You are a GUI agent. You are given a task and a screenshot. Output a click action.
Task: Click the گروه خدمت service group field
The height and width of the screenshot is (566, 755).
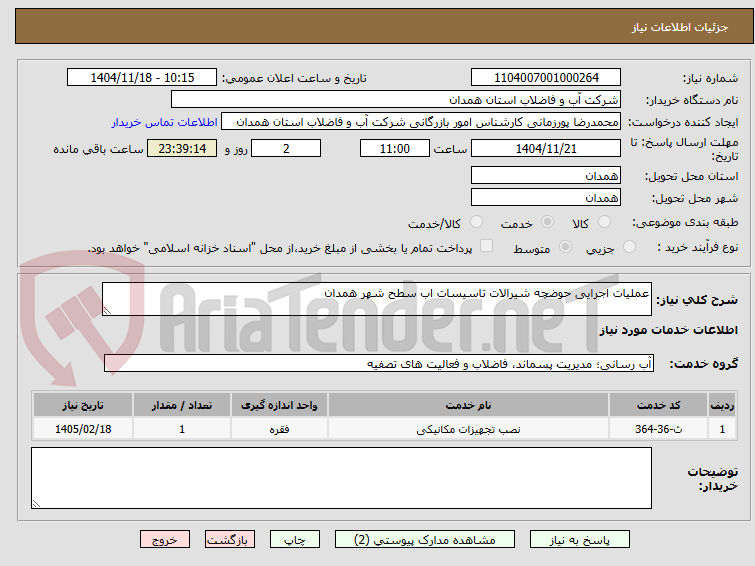379,363
